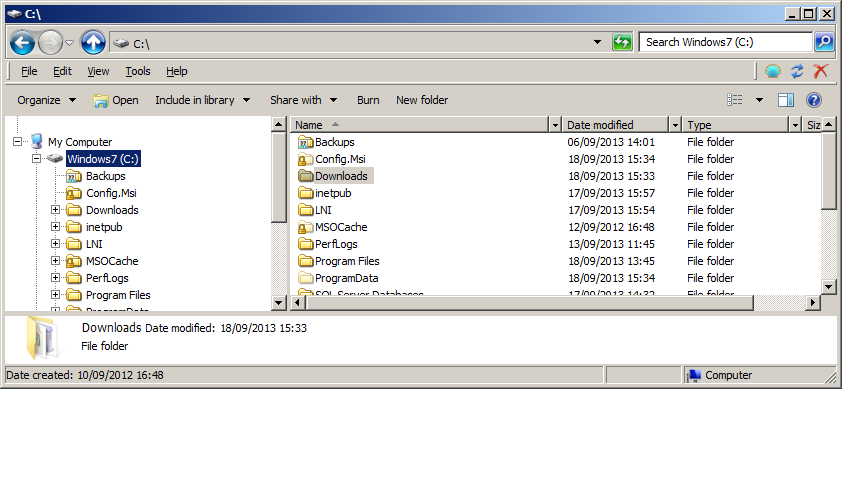Go back with the blue Back arrow

tap(23, 42)
